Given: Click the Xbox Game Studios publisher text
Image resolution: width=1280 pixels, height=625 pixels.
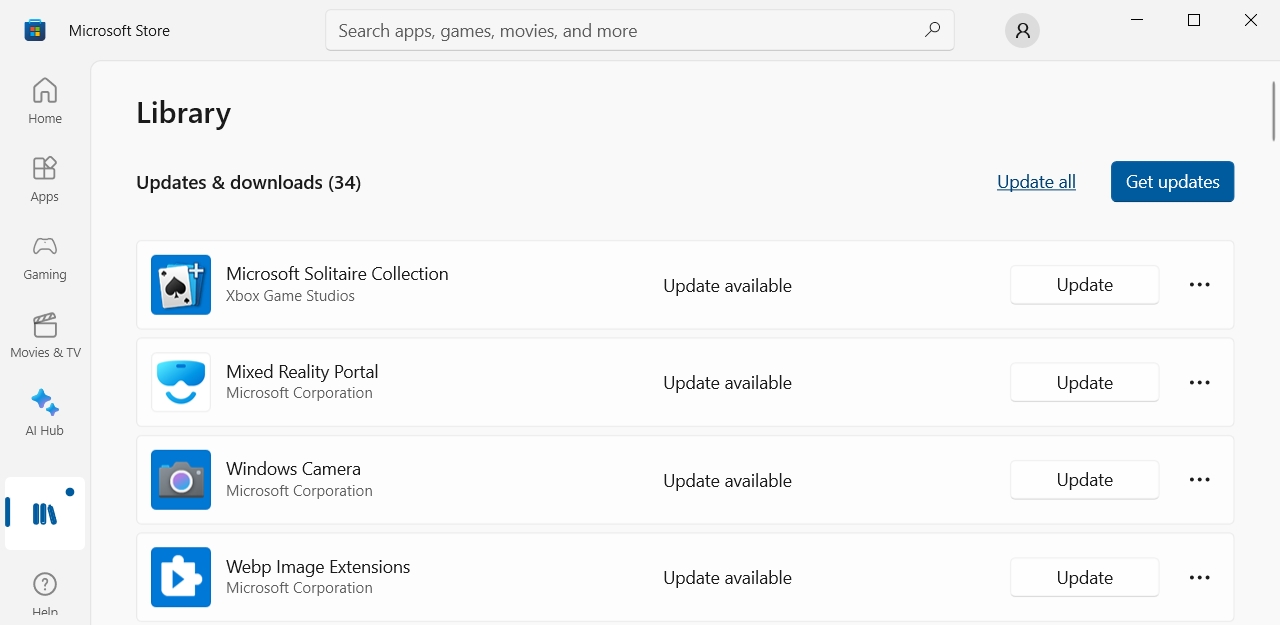Looking at the screenshot, I should click(290, 296).
